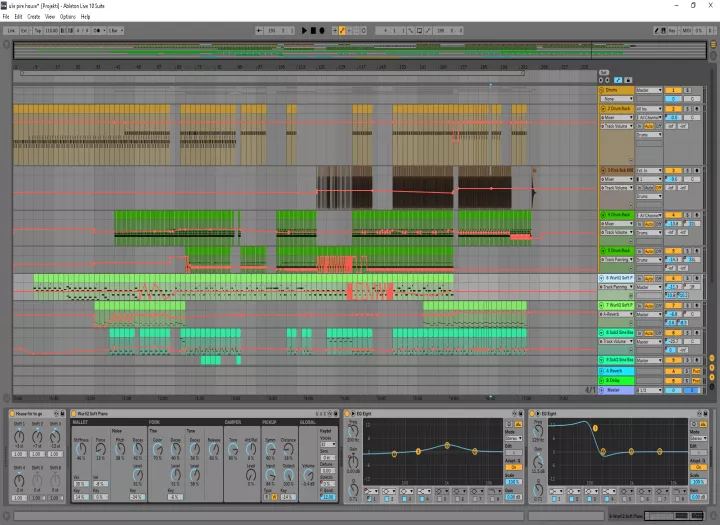
Task: Click filter point 1 in second EQ Eight display
Action: point(595,428)
